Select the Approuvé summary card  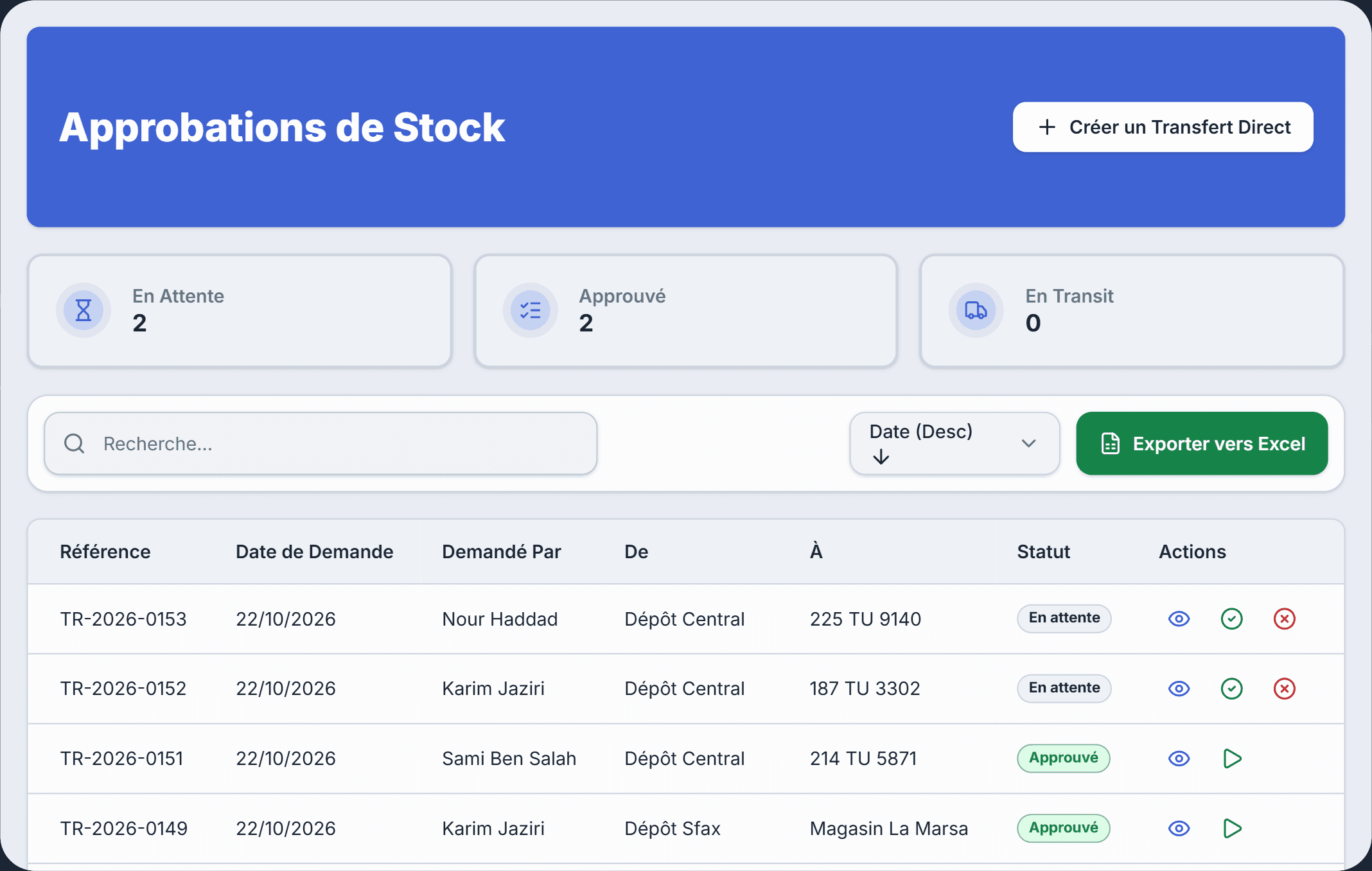[685, 311]
